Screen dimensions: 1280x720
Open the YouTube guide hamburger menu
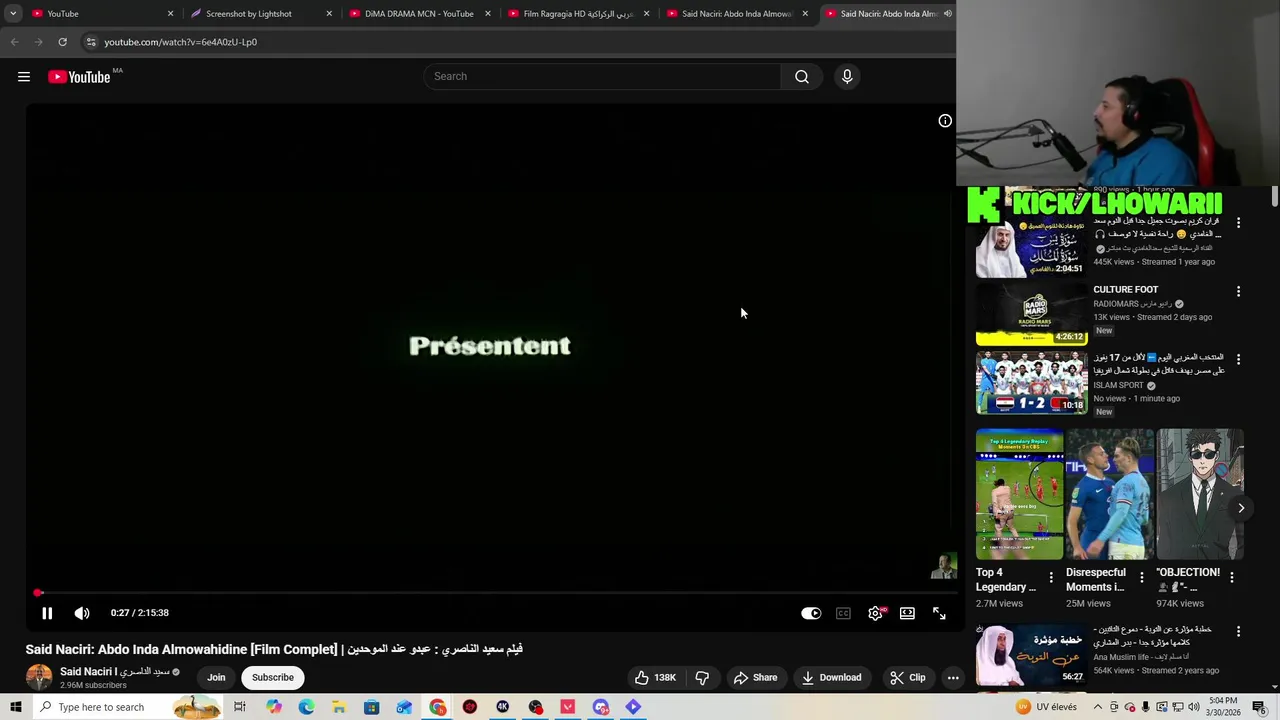[24, 77]
